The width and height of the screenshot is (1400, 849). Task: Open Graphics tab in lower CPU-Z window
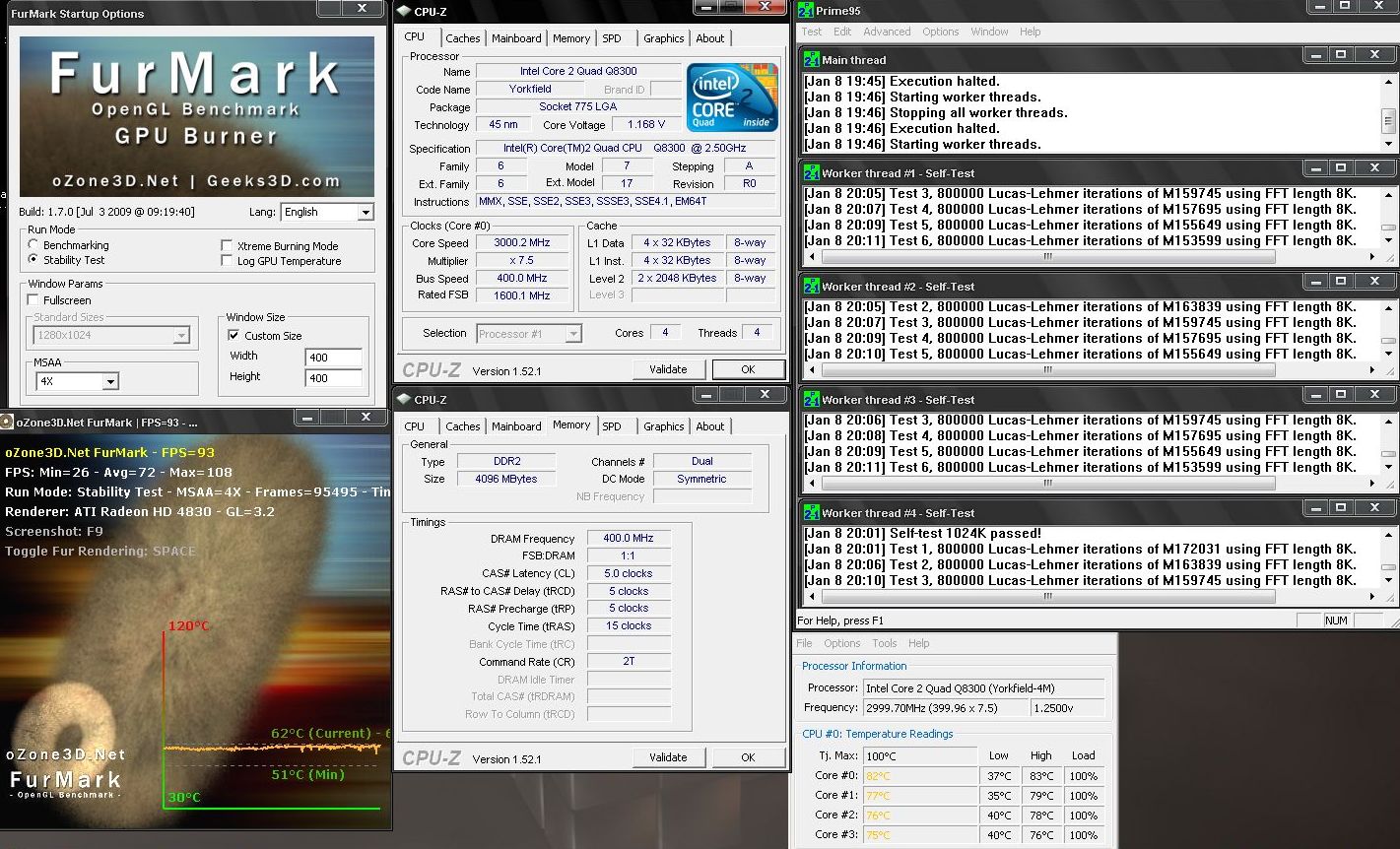(663, 426)
